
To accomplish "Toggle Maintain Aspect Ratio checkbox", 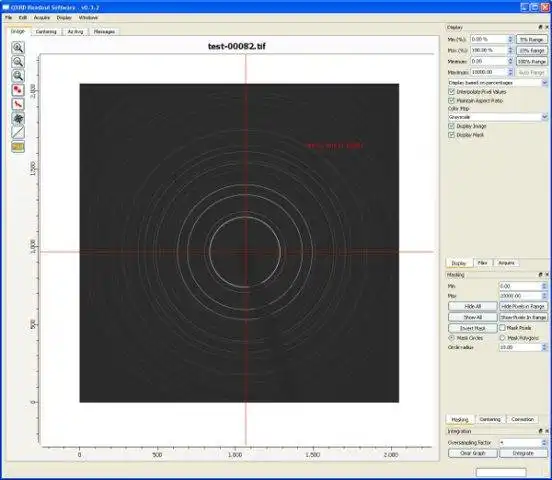I will [452, 101].
